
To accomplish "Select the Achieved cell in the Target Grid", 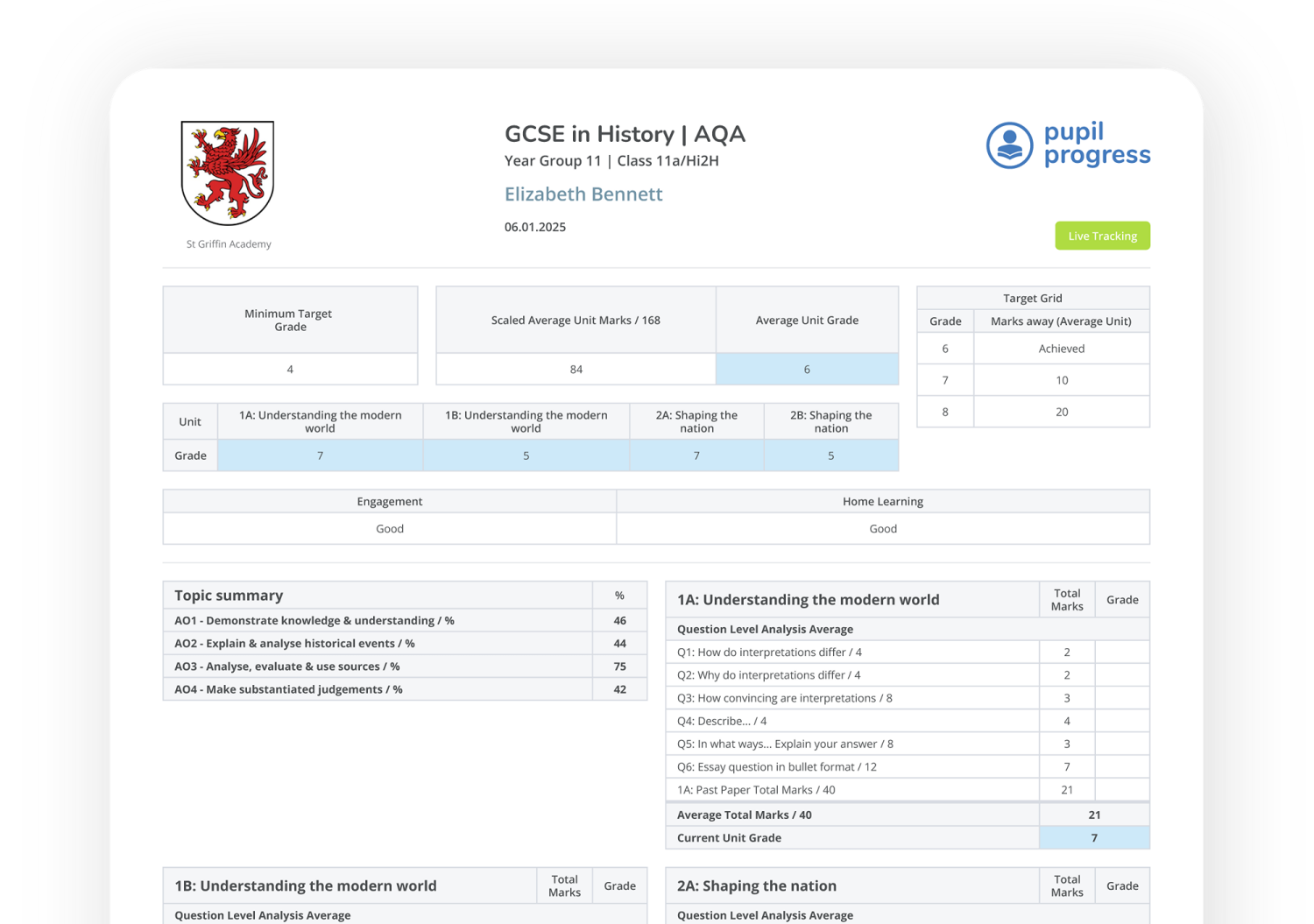I will tap(1061, 348).
